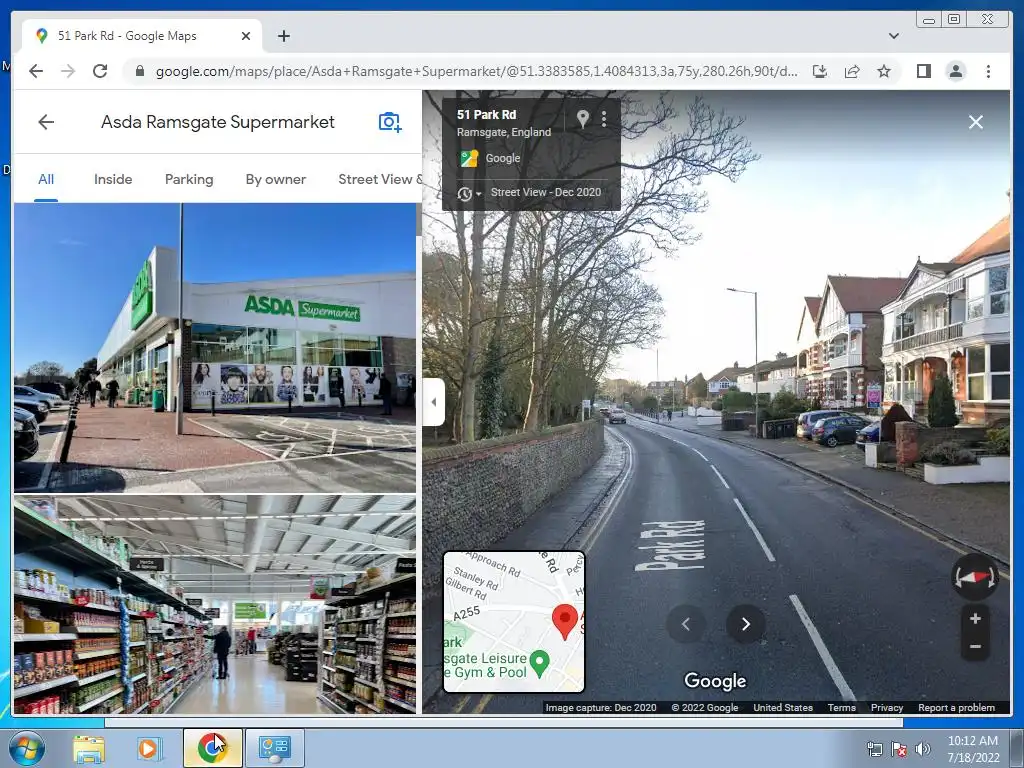Image resolution: width=1024 pixels, height=768 pixels.
Task: Expand the Street View date history dropdown
Action: click(x=470, y=193)
